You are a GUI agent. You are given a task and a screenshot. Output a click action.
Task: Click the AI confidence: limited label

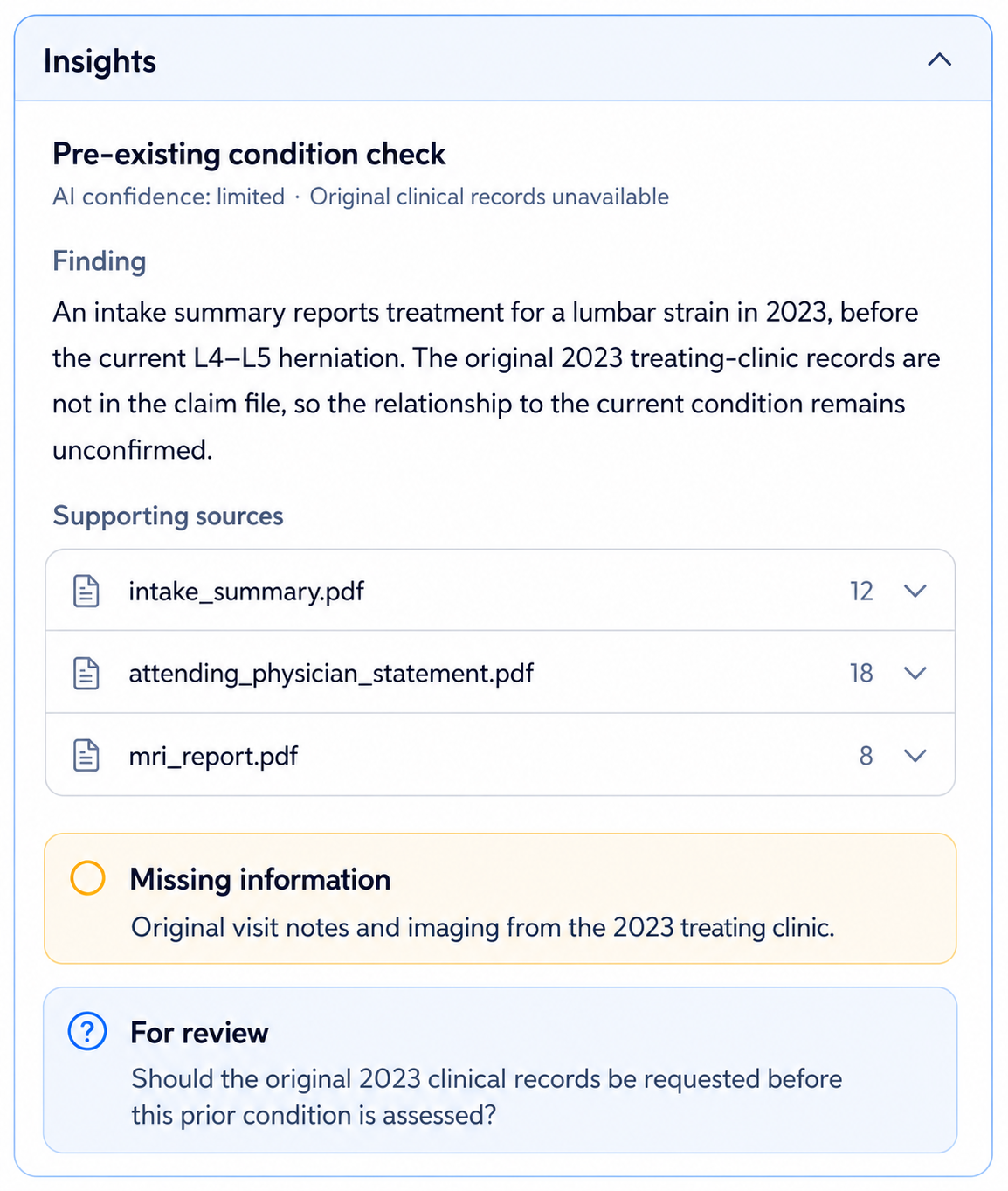click(x=169, y=197)
